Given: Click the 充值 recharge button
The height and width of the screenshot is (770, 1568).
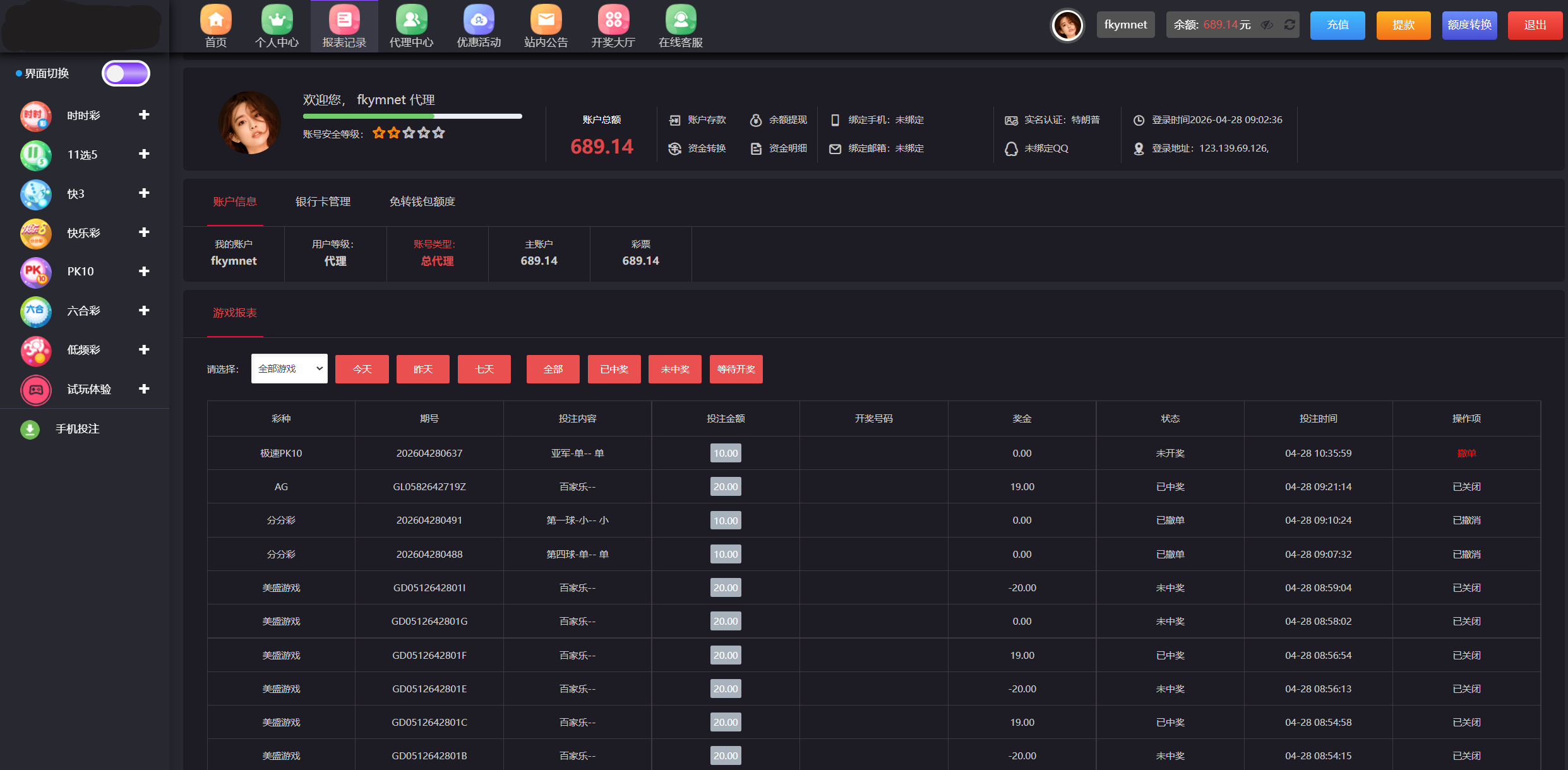Looking at the screenshot, I should coord(1337,25).
